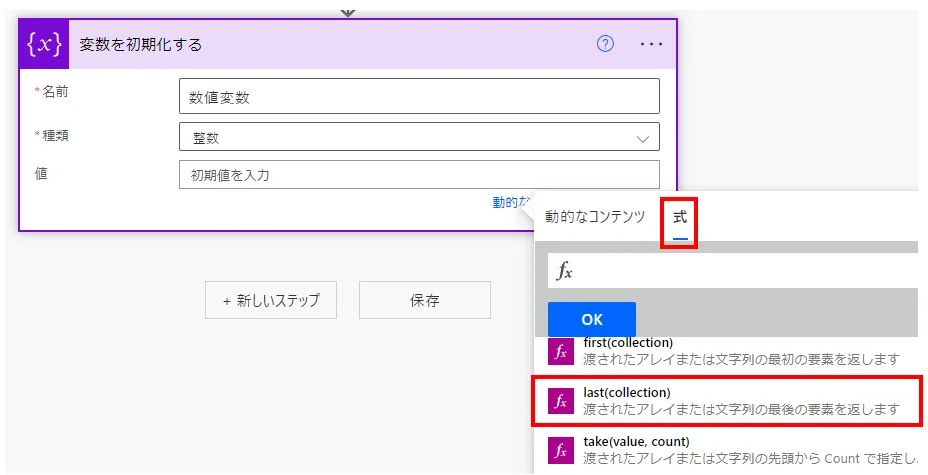
Task: Click the fx icon beside last(collection)
Action: point(561,401)
